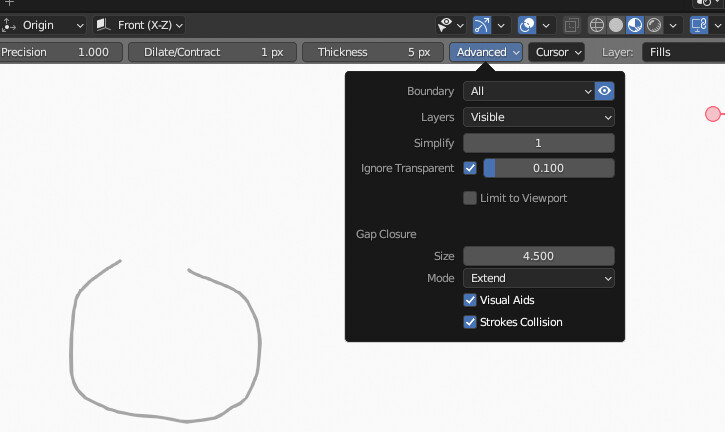Open the Cursor dropdown

click(x=557, y=52)
